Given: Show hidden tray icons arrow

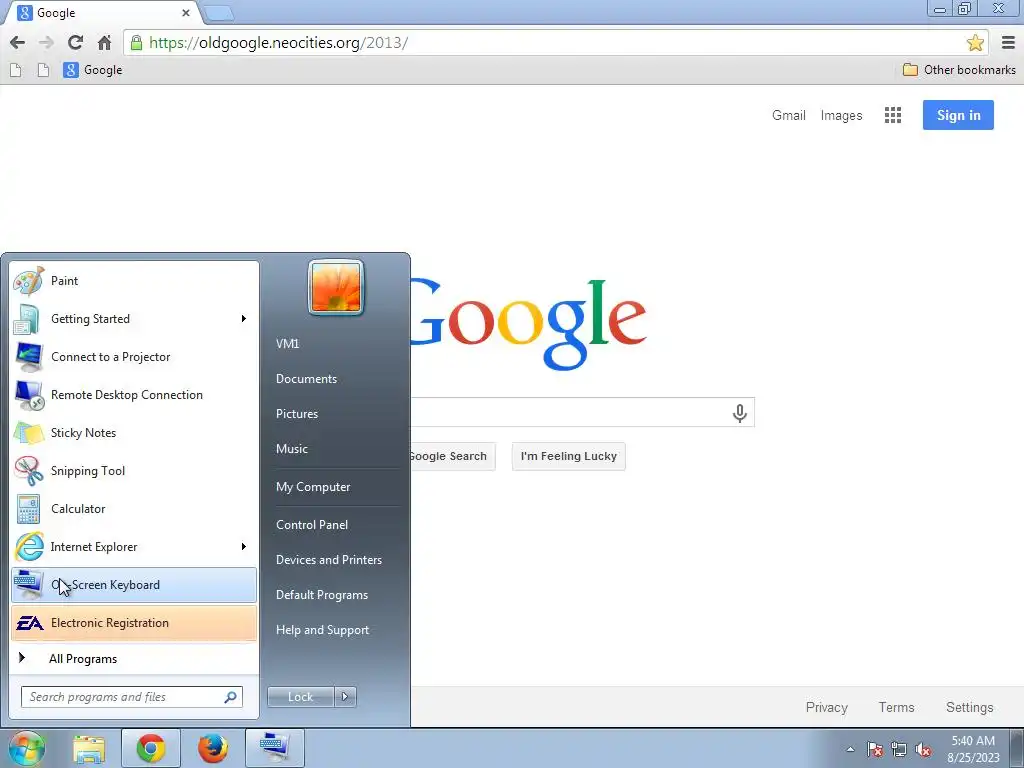Looking at the screenshot, I should click(850, 749).
